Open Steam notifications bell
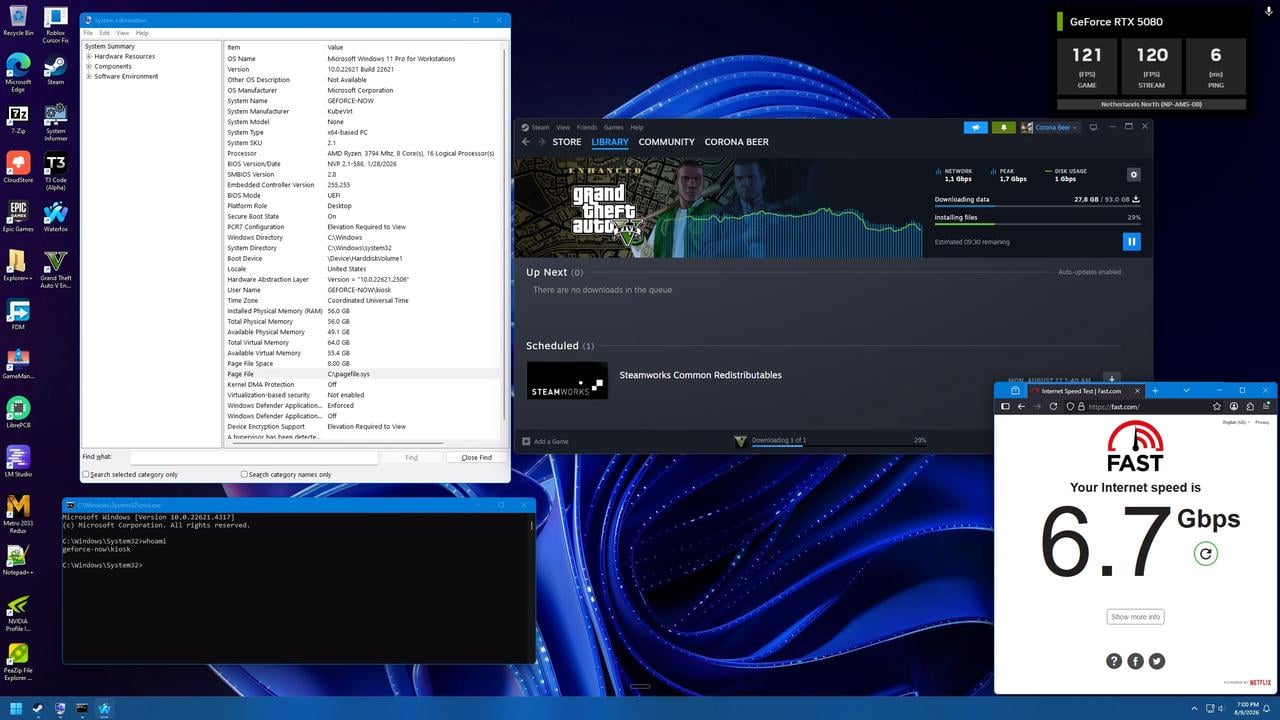 [x=1002, y=128]
